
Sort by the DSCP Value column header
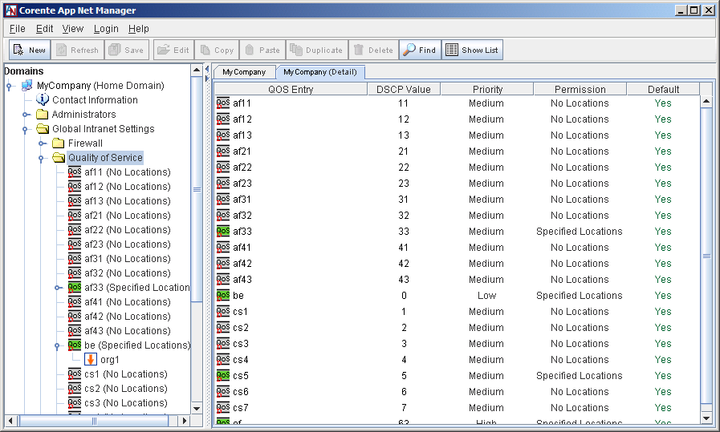404,89
